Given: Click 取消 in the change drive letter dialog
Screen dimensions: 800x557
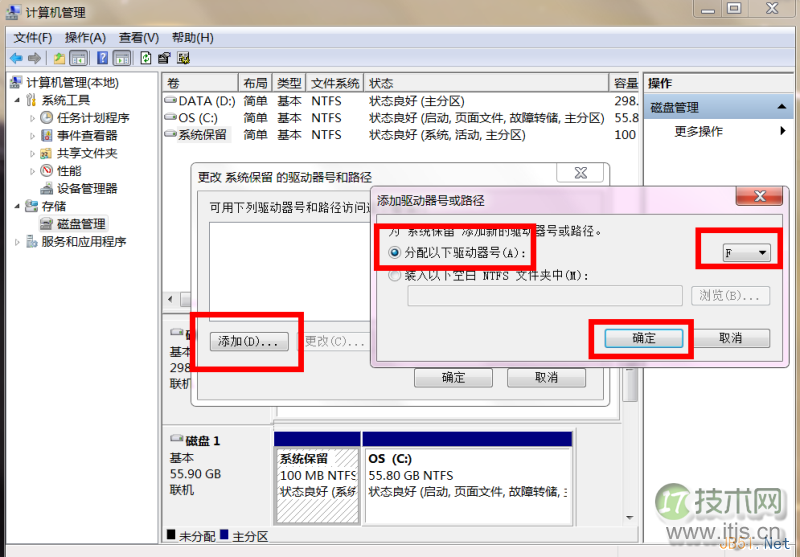Looking at the screenshot, I should (x=546, y=377).
